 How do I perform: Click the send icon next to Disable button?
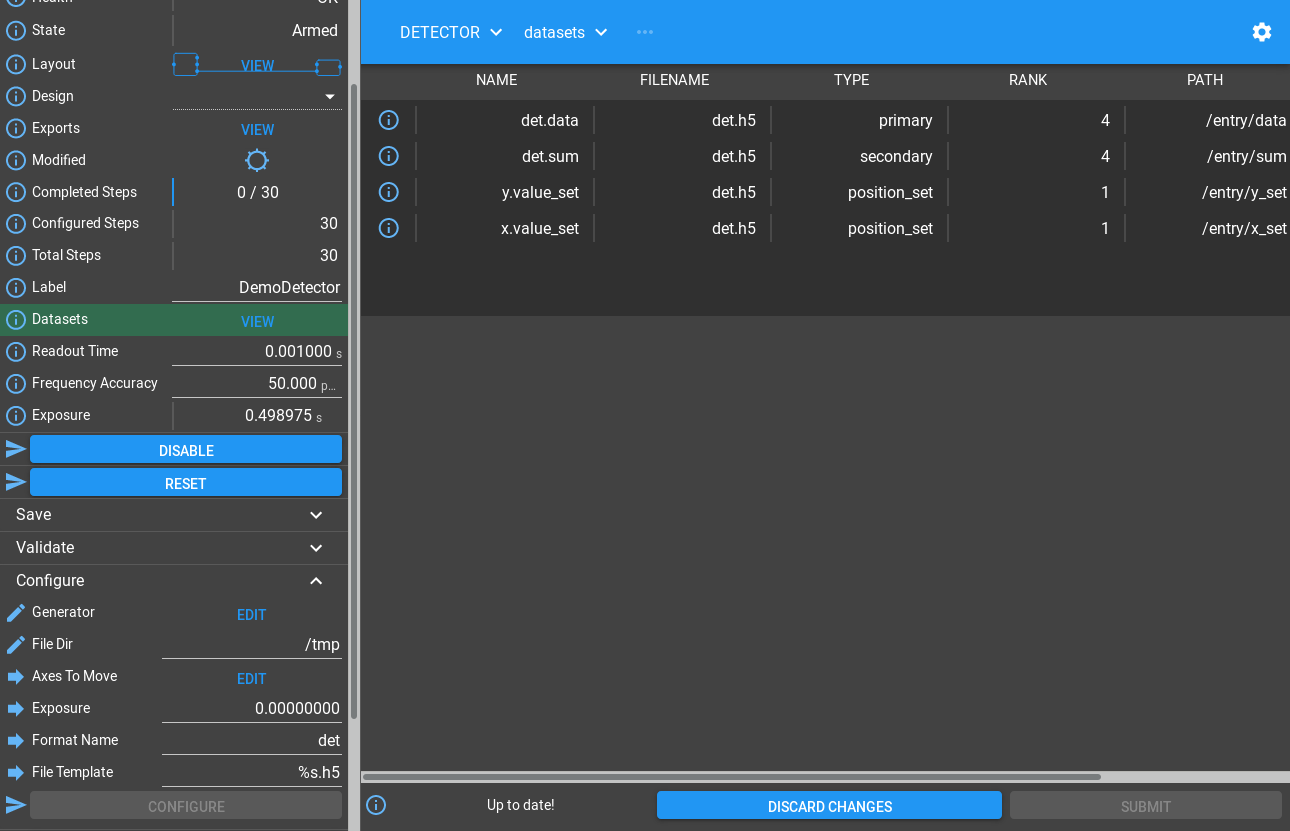point(16,449)
